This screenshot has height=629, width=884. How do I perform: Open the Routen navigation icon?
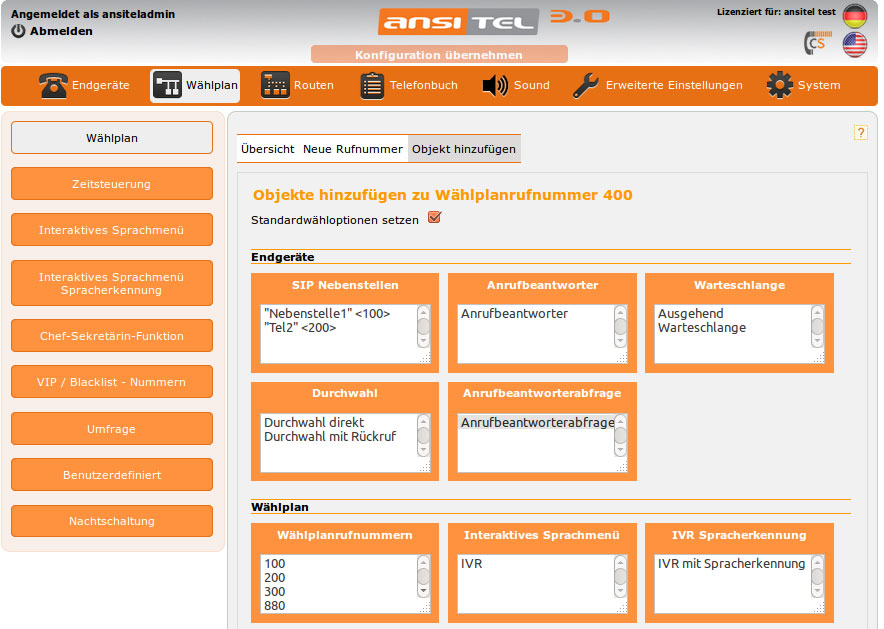pyautogui.click(x=275, y=86)
